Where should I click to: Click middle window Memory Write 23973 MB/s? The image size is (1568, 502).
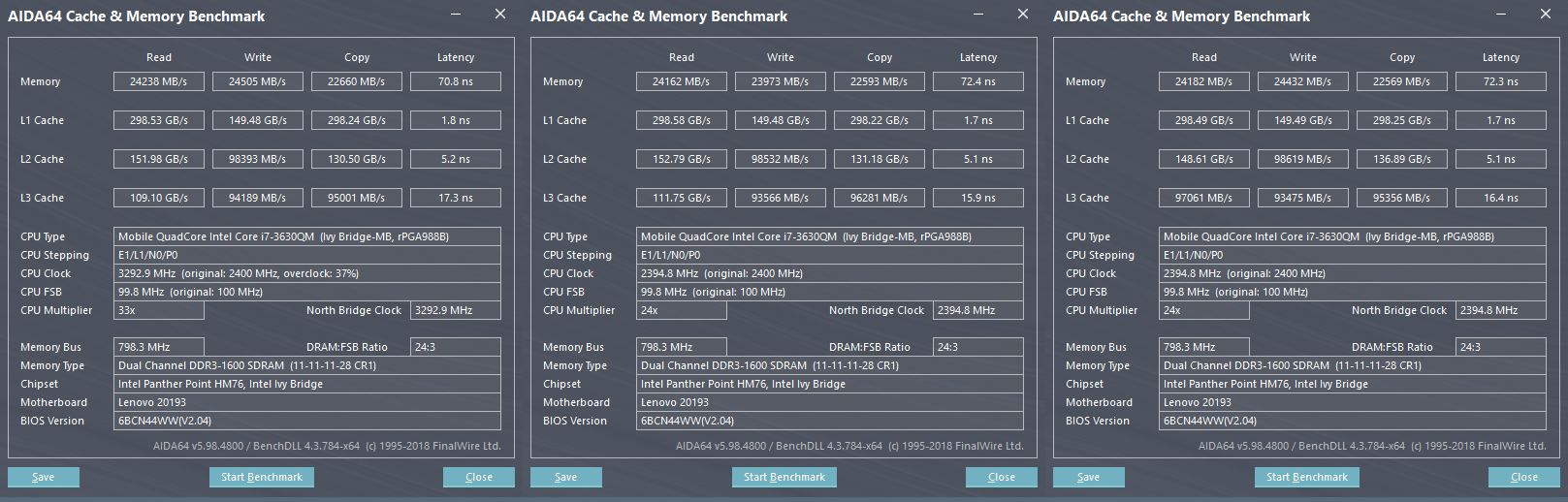coord(781,81)
